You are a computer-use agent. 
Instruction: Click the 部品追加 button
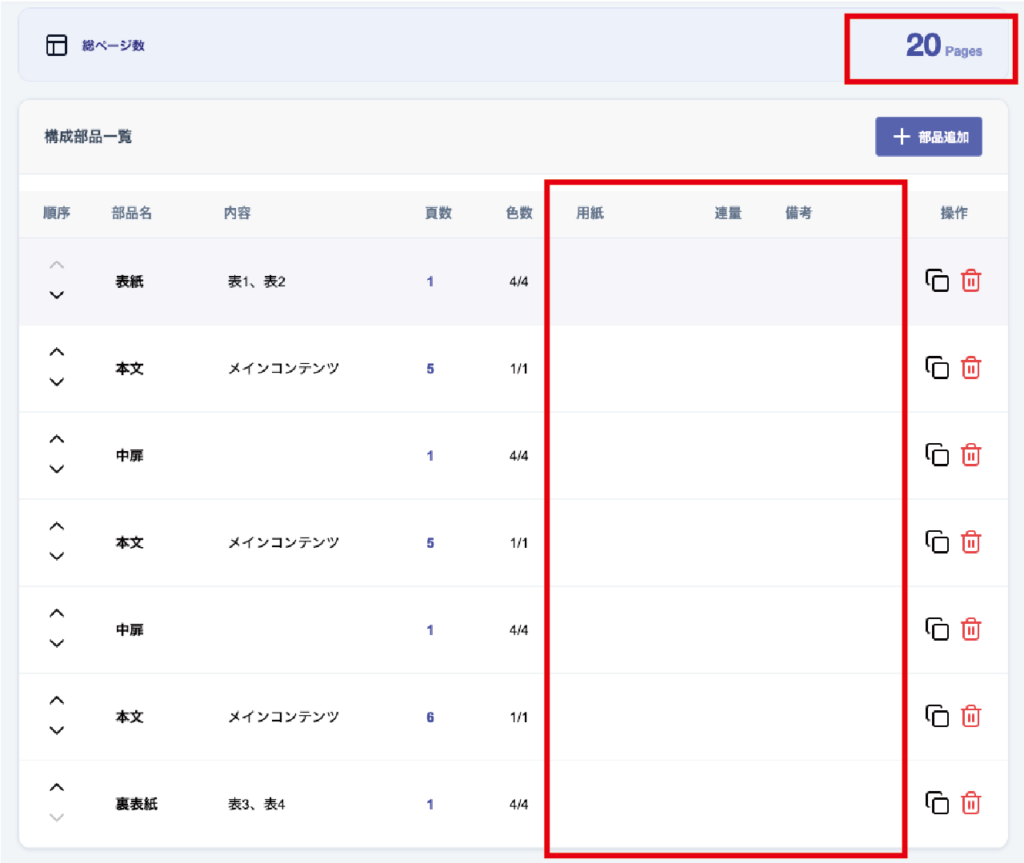coord(928,137)
